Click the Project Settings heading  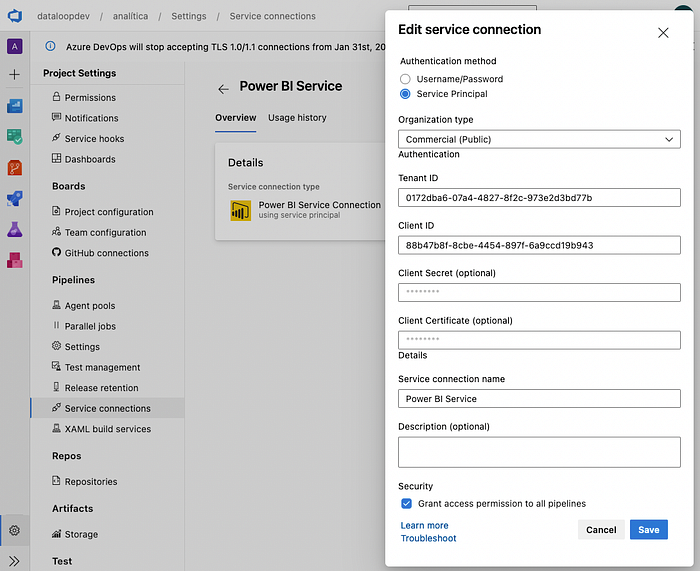pos(79,73)
